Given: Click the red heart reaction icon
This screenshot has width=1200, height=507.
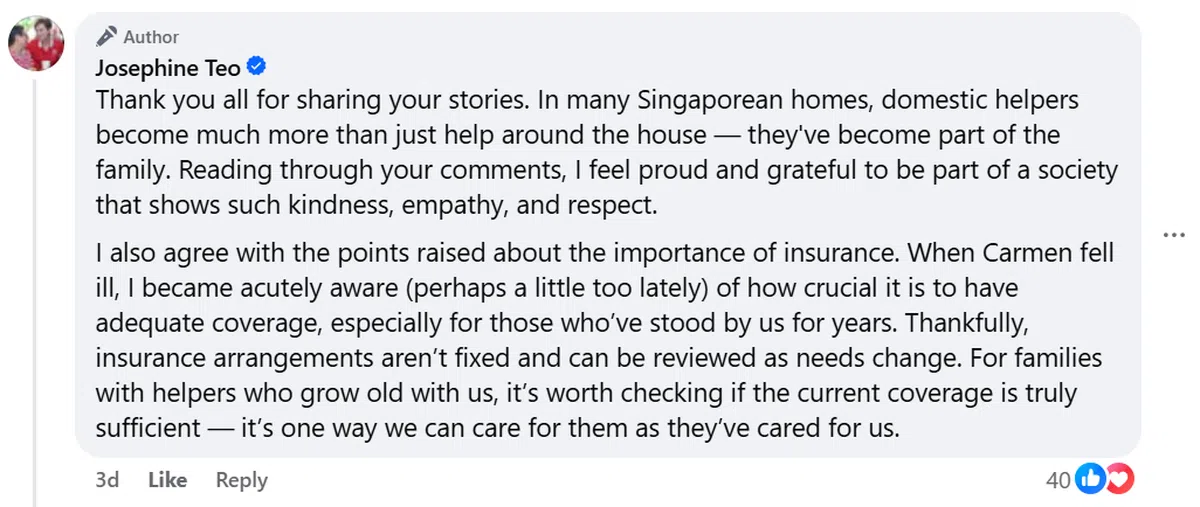Looking at the screenshot, I should pyautogui.click(x=1118, y=480).
